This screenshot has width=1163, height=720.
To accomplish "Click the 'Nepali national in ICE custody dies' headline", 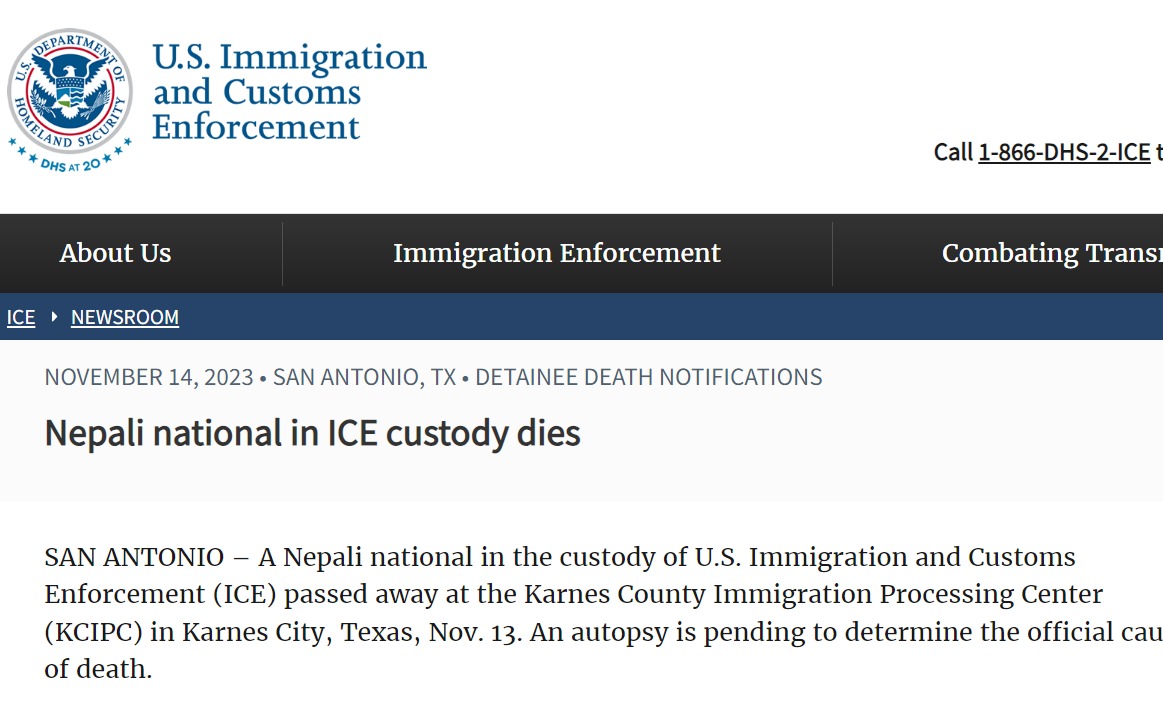I will [x=312, y=433].
